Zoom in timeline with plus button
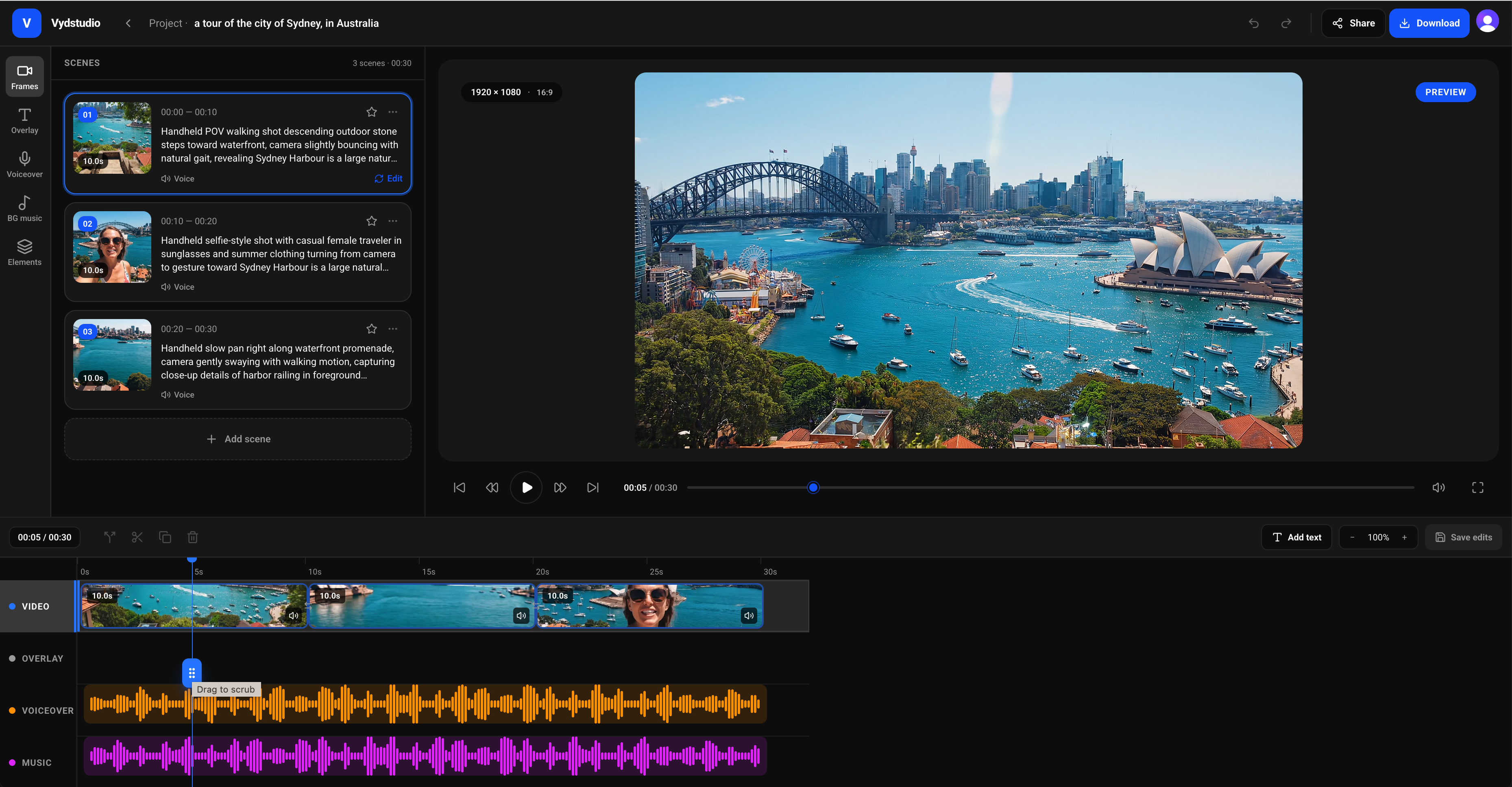1512x787 pixels. (1405, 538)
